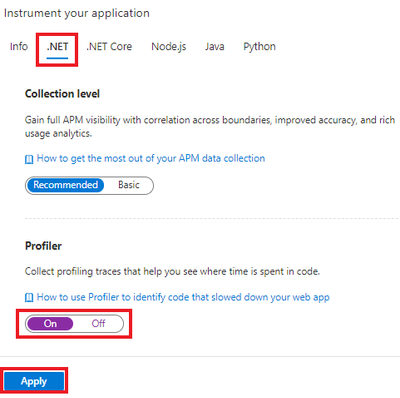400x398 pixels.
Task: Select the Recommended collection level option
Action: click(65, 185)
